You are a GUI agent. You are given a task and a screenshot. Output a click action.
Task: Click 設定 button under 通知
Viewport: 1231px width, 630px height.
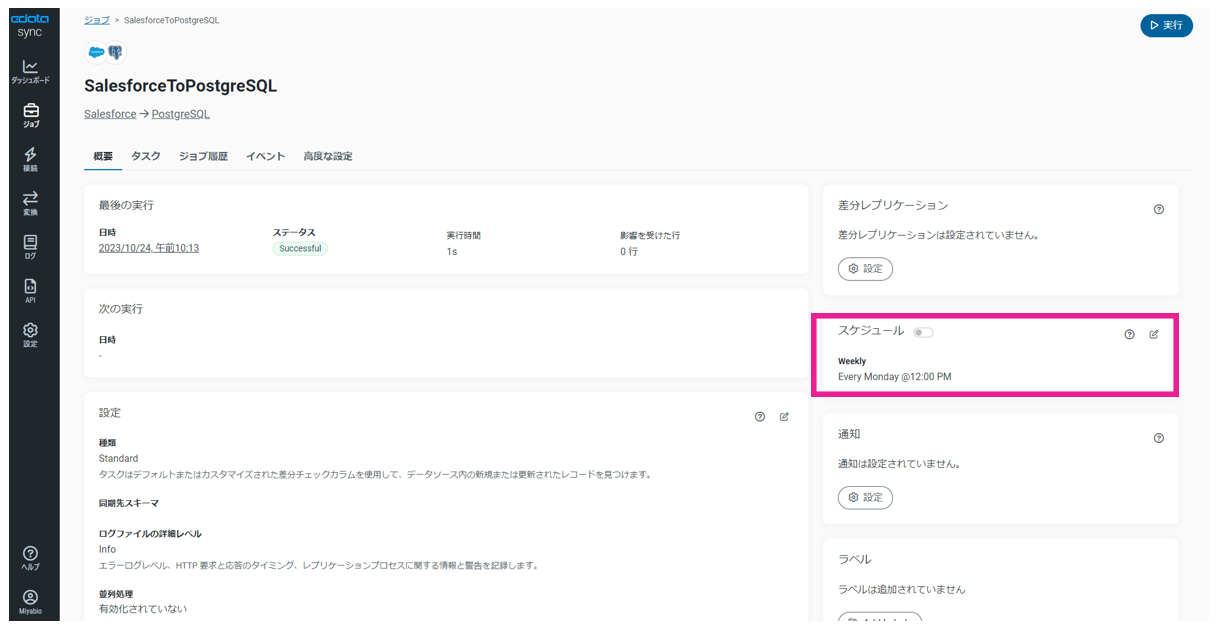pos(865,497)
